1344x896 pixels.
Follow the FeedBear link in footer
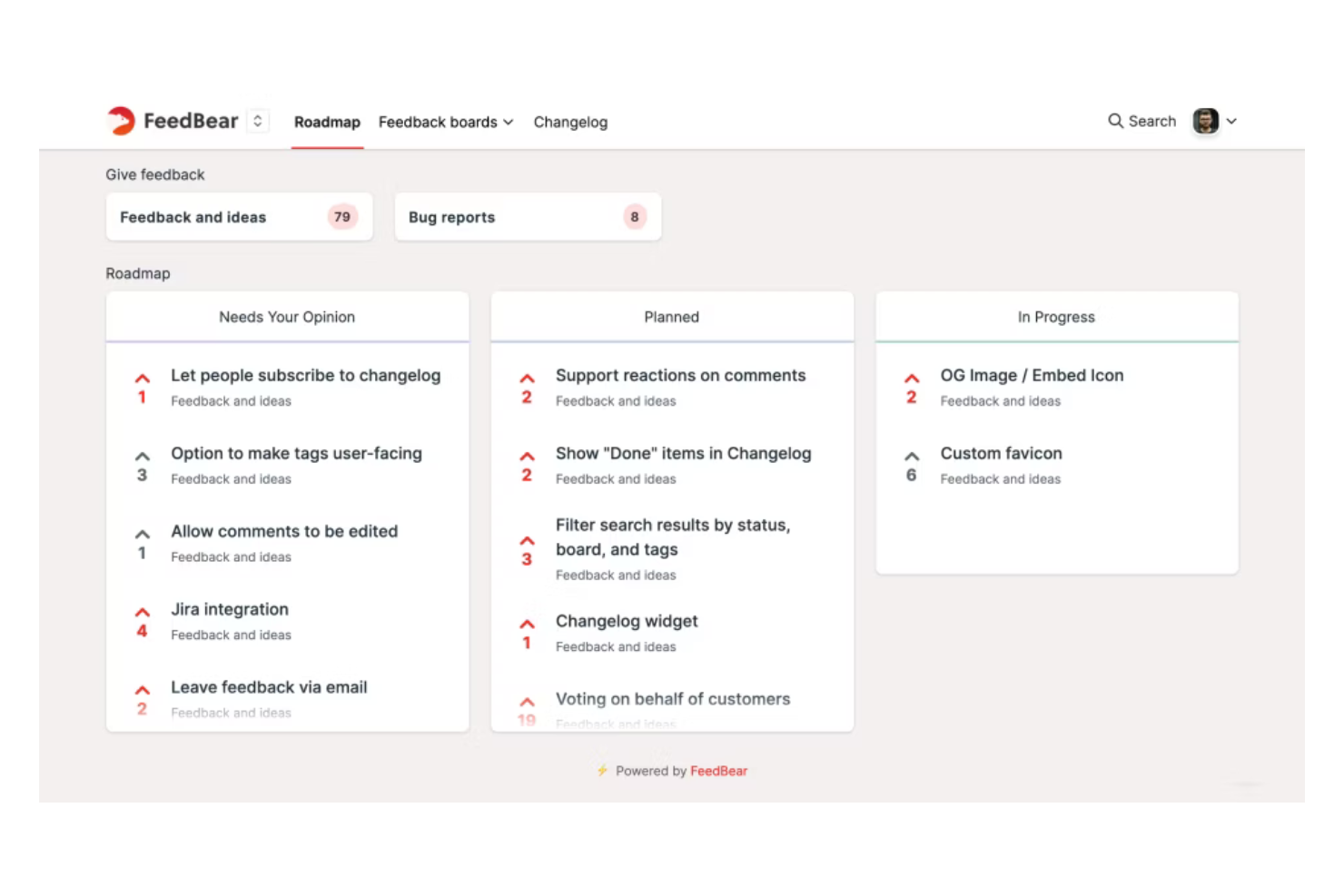click(x=718, y=771)
